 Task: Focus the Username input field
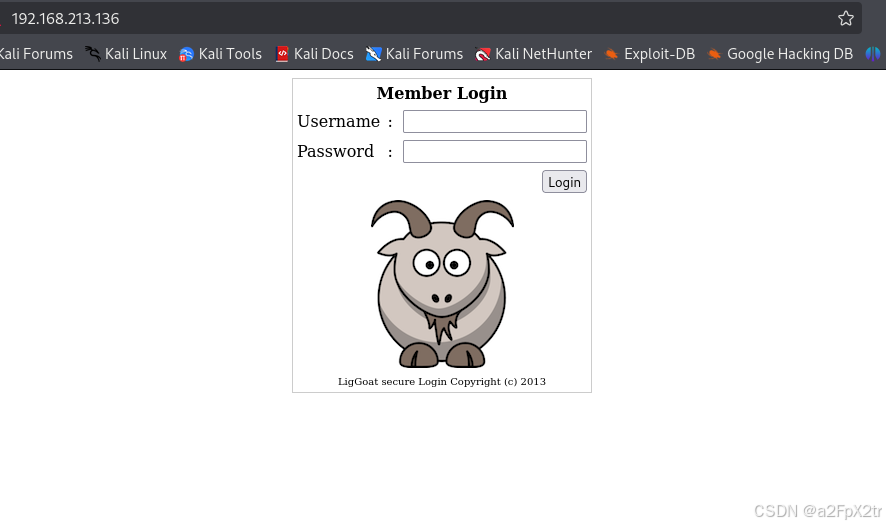coord(494,121)
